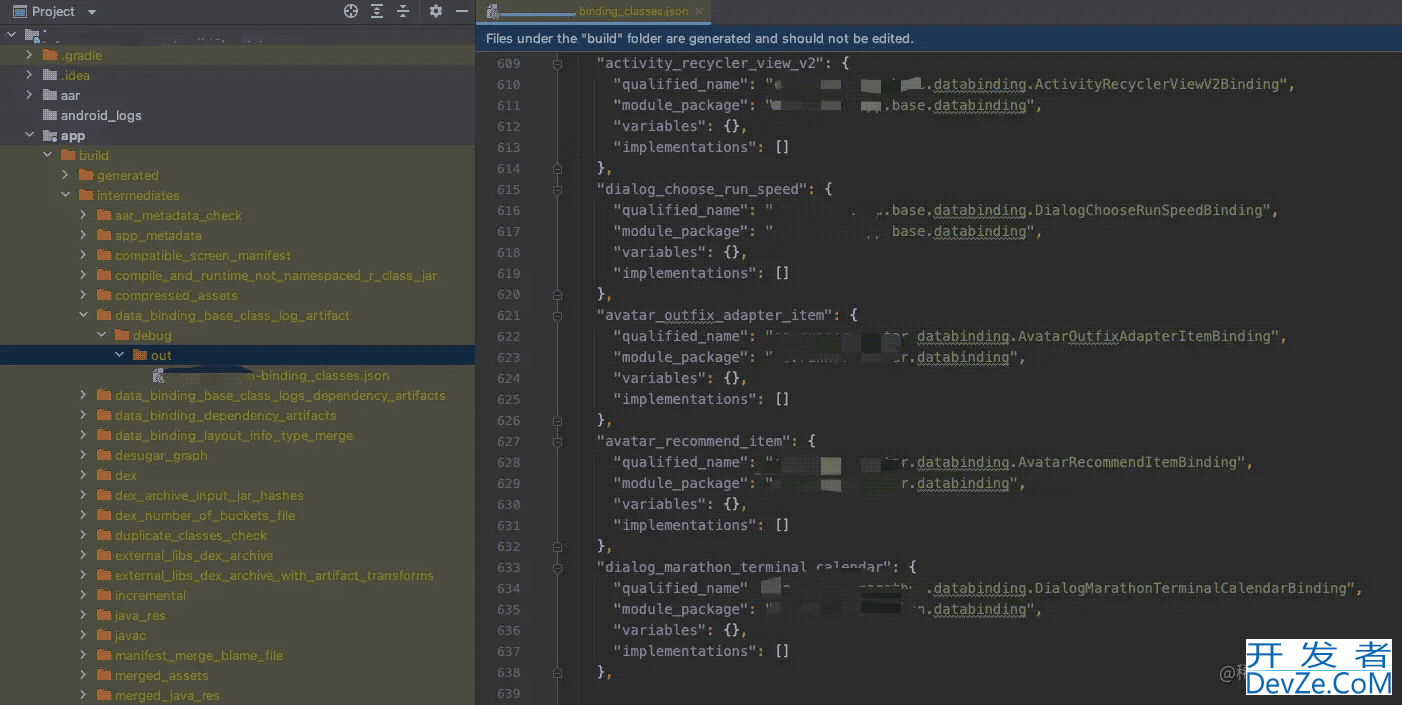Collapse the debug folder chevron
The height and width of the screenshot is (705, 1402).
102,335
